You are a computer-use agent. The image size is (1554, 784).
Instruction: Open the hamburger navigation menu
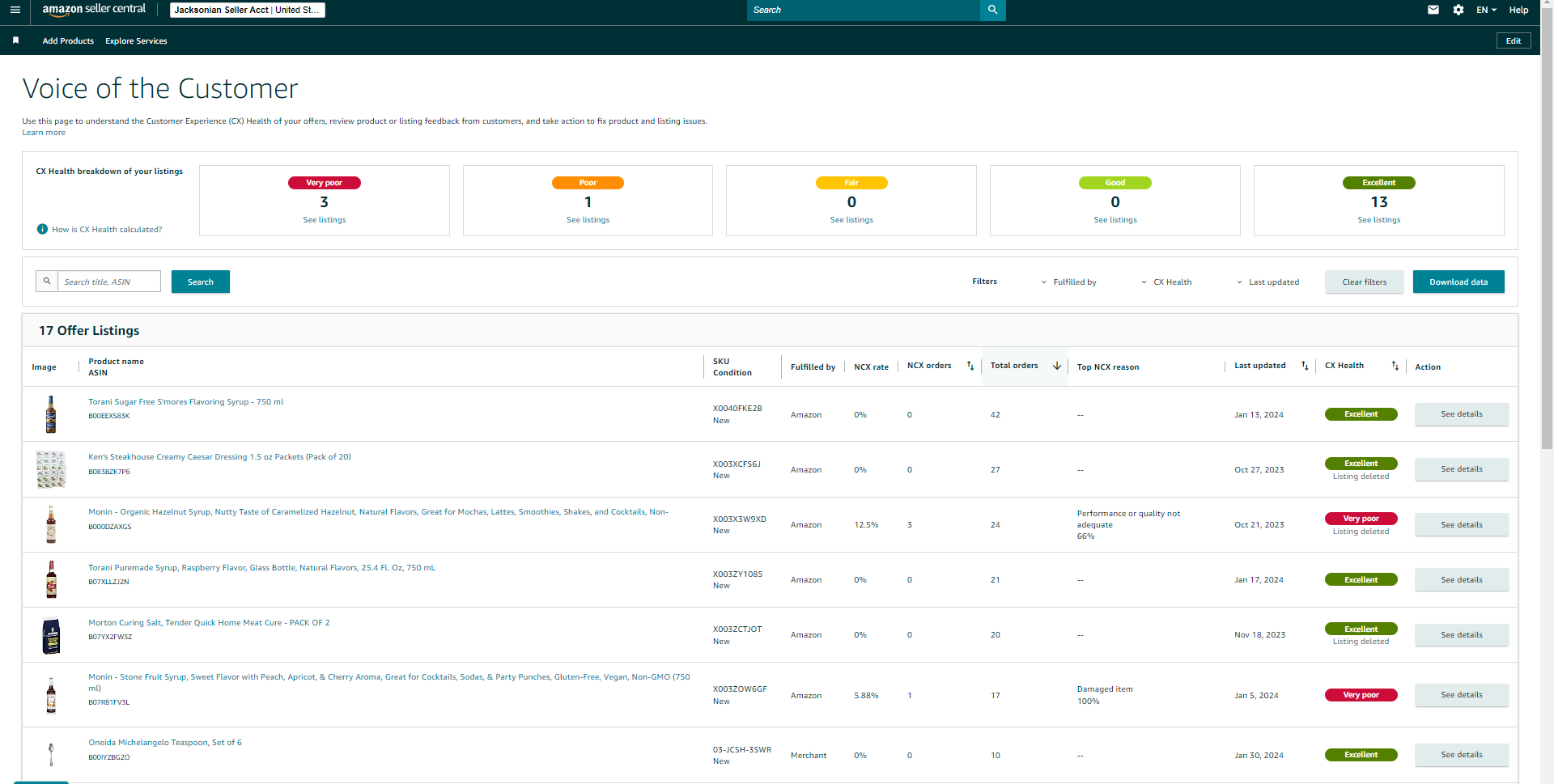15,10
